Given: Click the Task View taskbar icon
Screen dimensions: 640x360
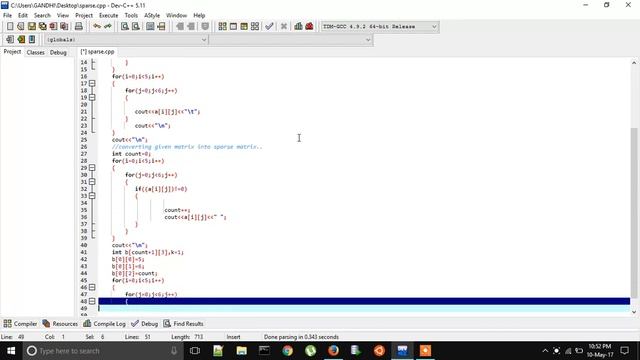Looking at the screenshot, I should 195,351.
